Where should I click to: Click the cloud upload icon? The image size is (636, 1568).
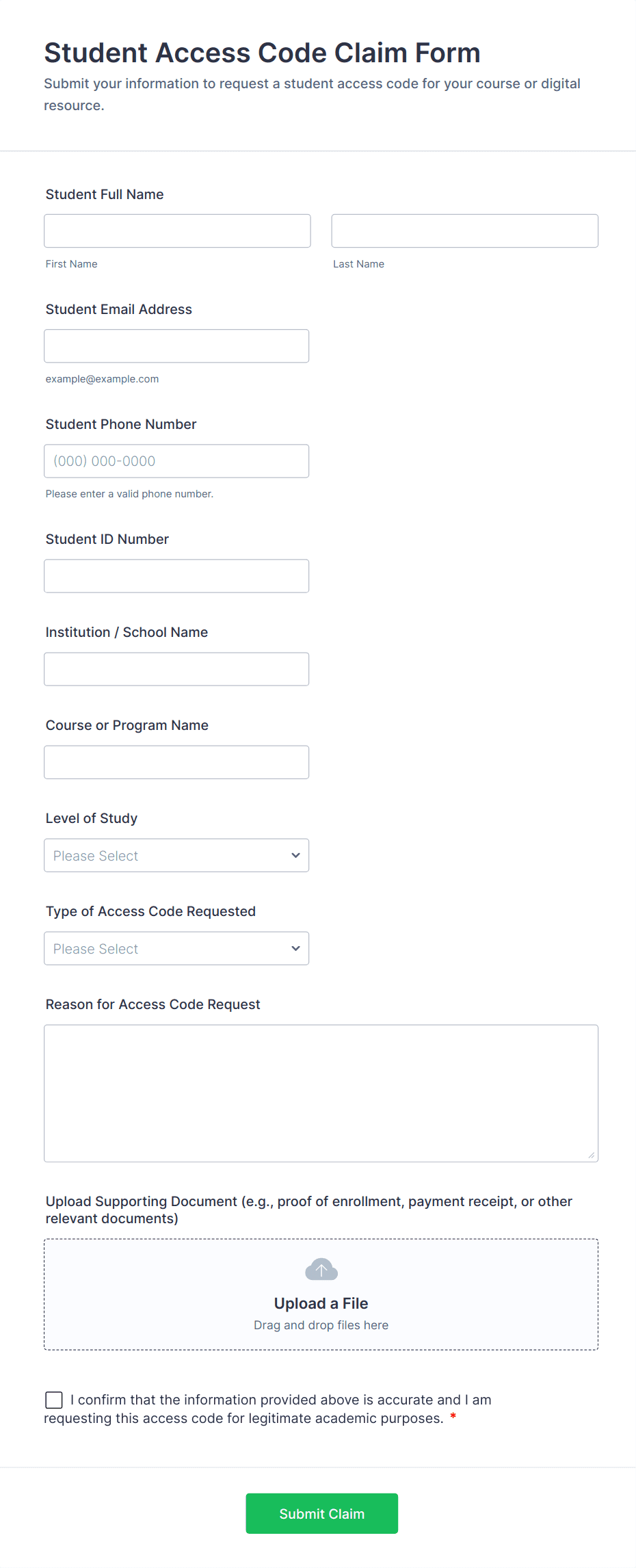coord(321,1270)
